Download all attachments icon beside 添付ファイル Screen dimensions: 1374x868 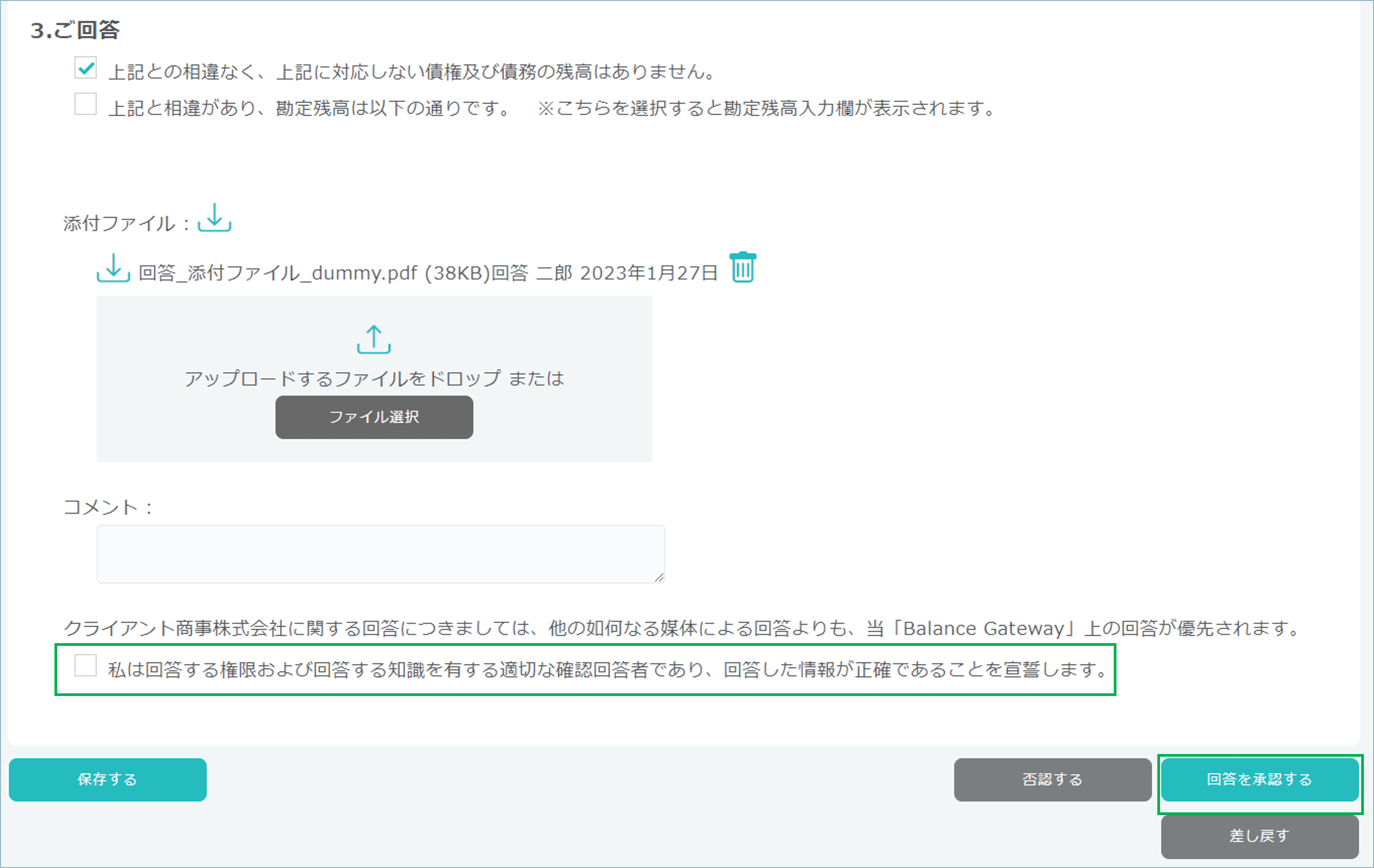pos(214,218)
